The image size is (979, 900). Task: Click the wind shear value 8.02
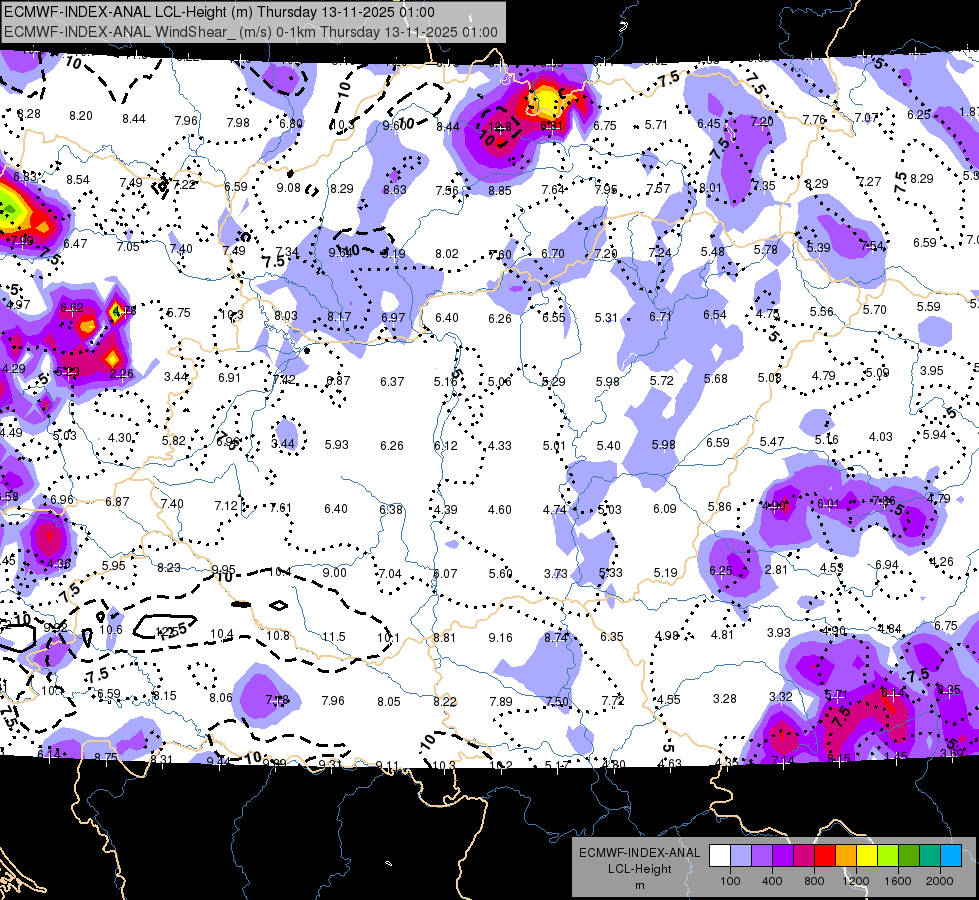pyautogui.click(x=447, y=254)
